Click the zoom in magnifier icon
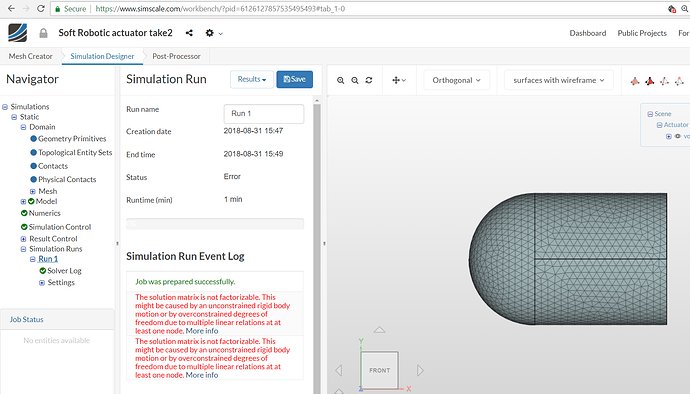The image size is (690, 394). tap(341, 80)
